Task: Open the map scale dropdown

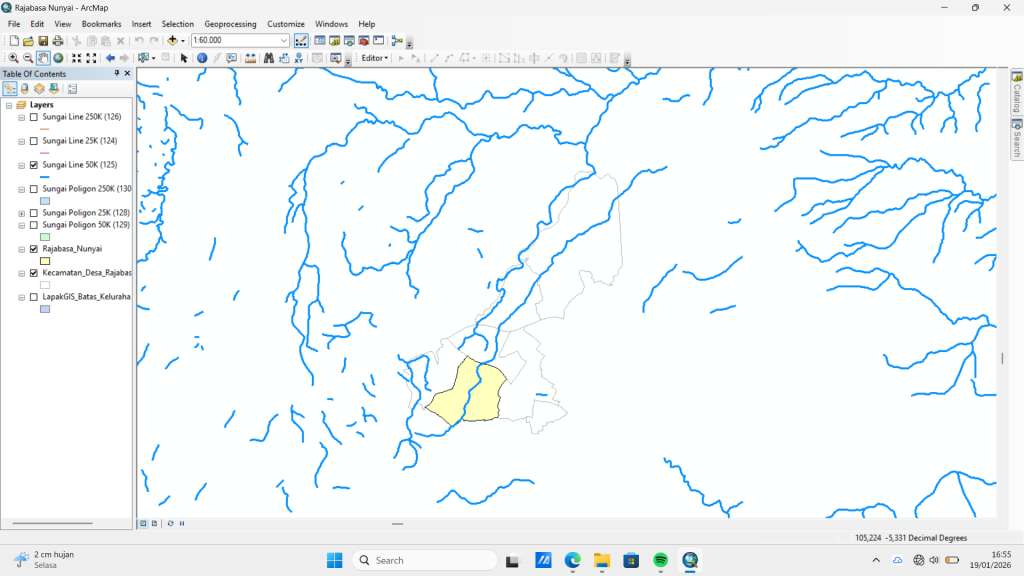Action: pos(285,40)
